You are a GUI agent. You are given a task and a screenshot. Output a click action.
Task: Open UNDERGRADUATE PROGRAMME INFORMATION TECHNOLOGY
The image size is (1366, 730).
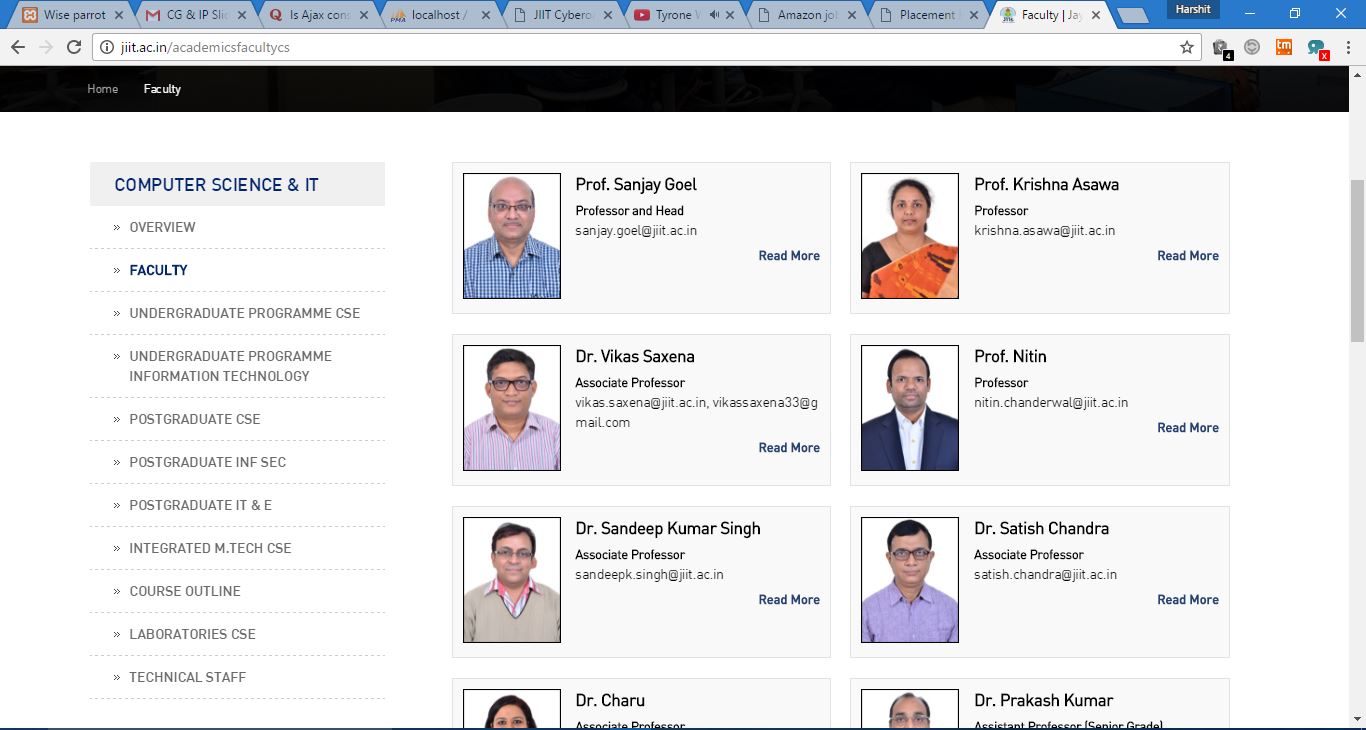230,366
